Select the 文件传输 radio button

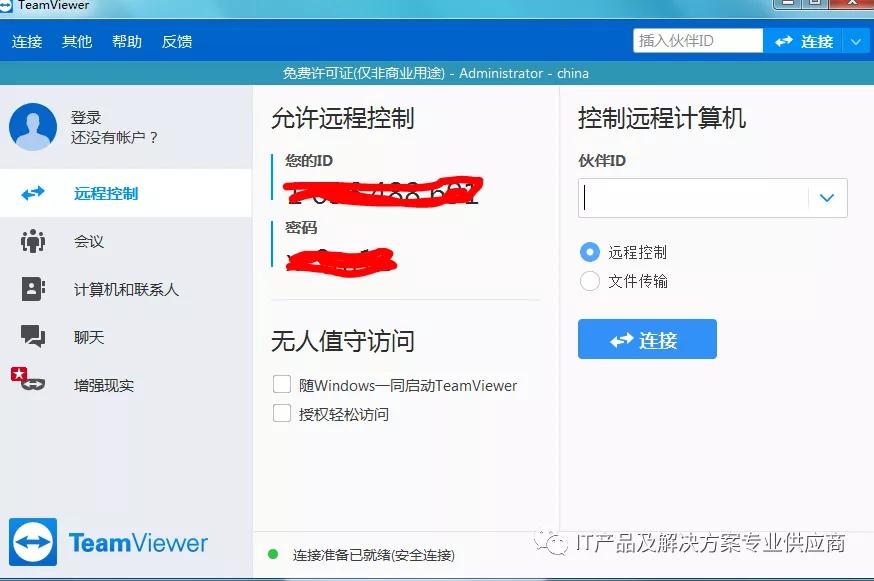coord(589,282)
